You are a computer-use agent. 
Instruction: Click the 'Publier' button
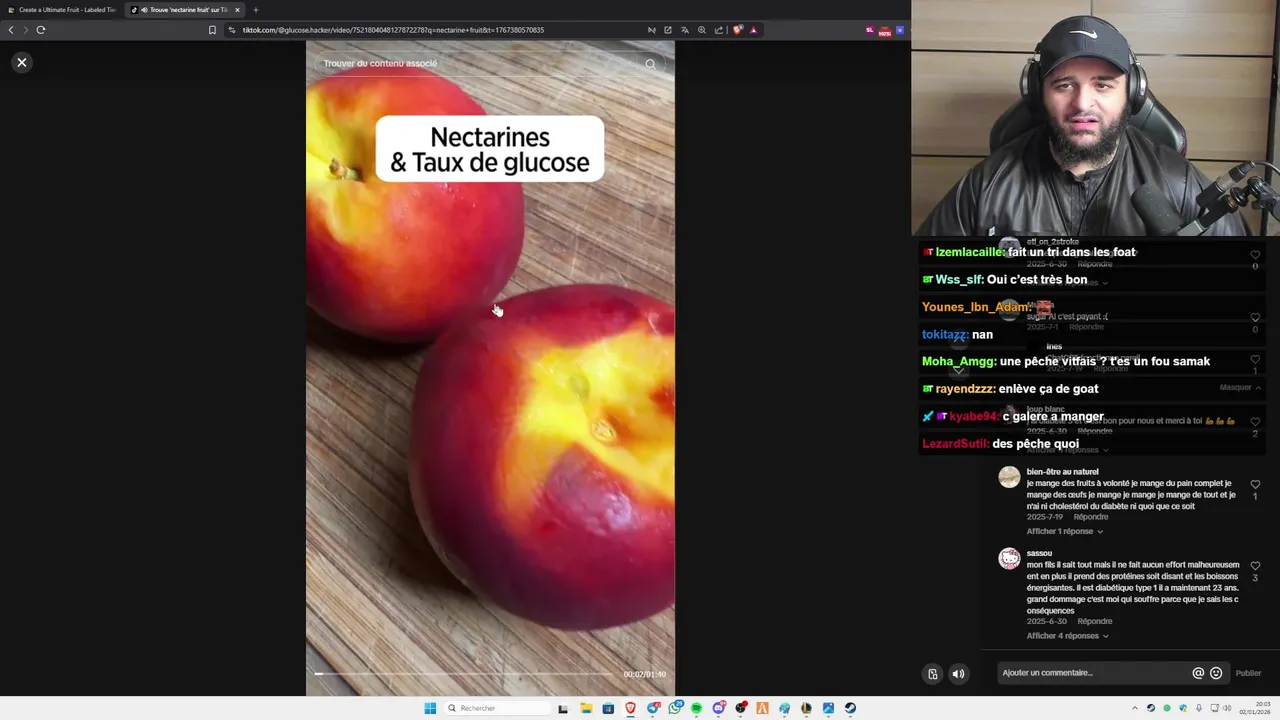1248,673
